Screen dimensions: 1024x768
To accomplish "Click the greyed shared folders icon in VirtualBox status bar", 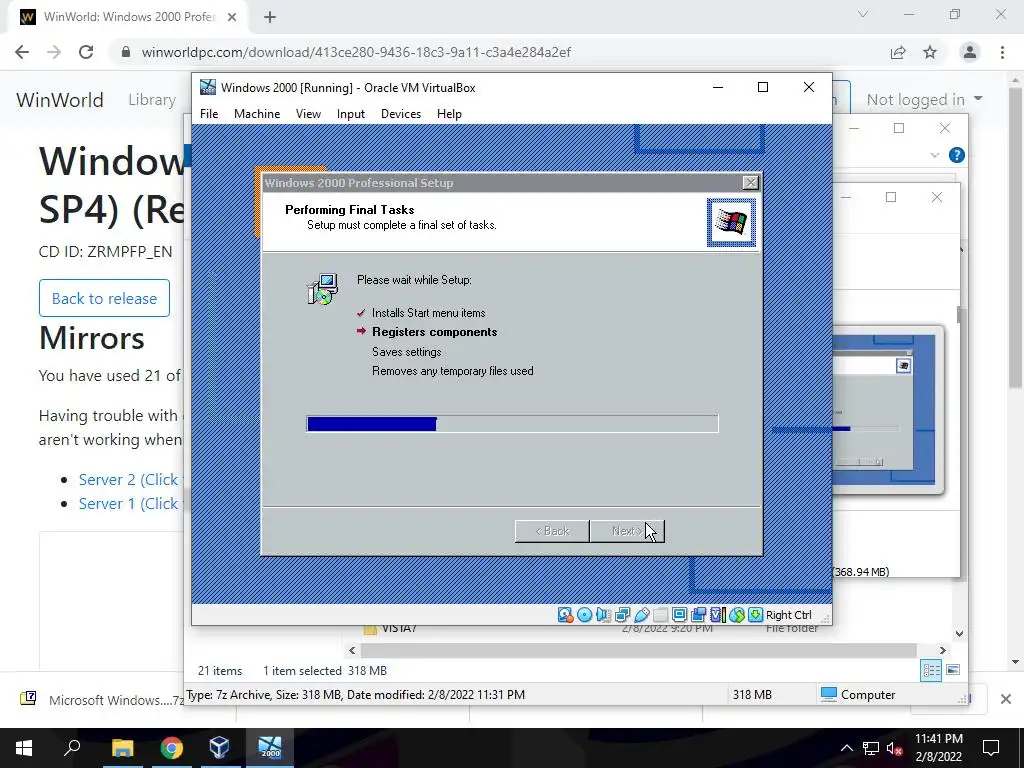I will point(660,615).
